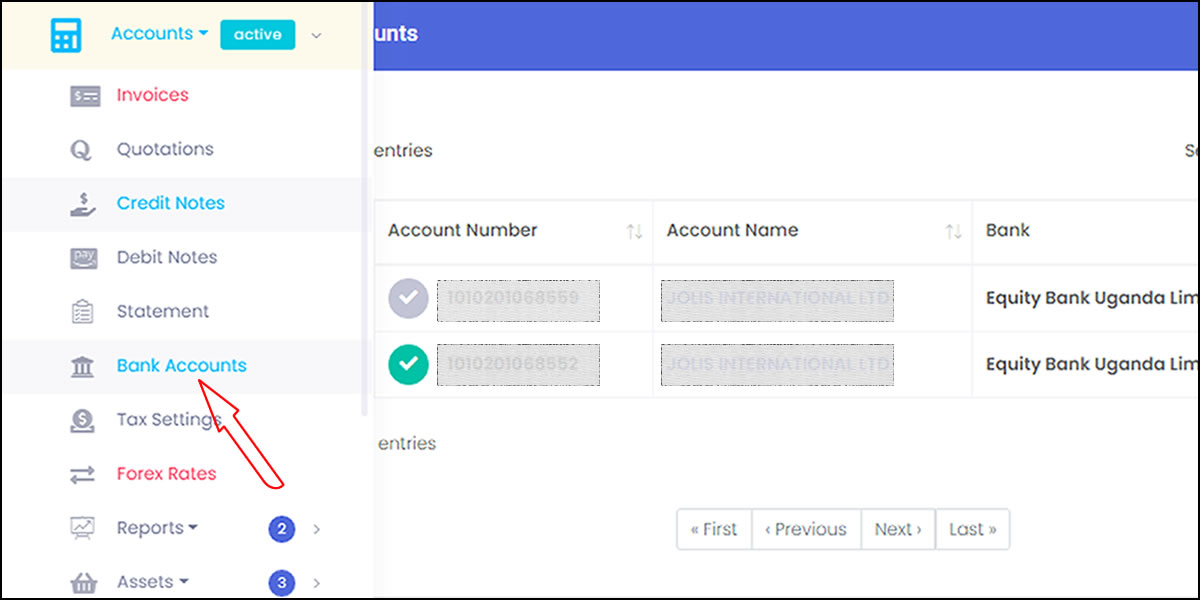Click the Quotations Q icon

coord(80,150)
